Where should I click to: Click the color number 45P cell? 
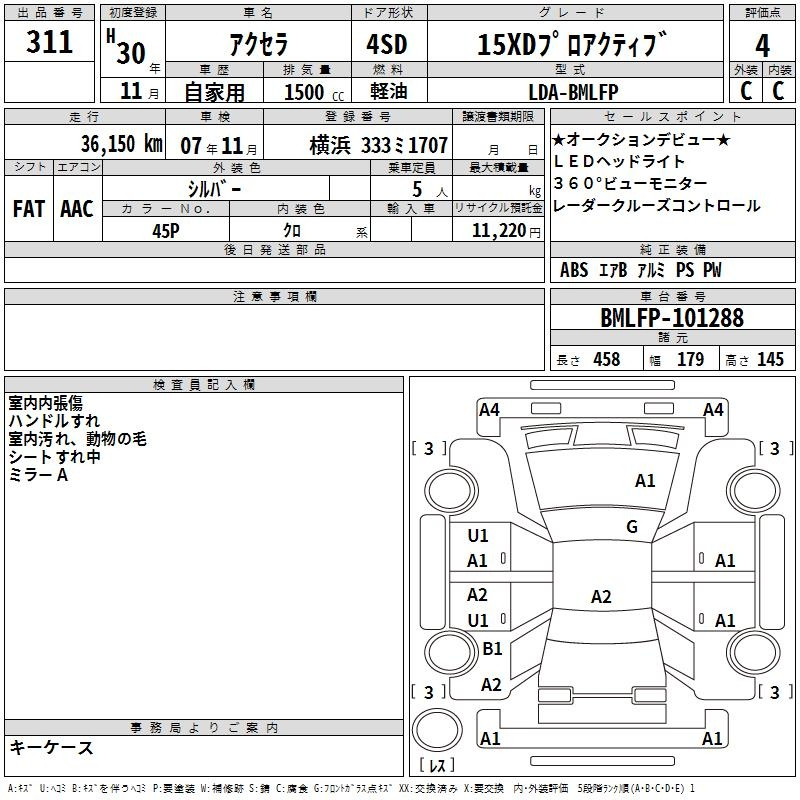(x=166, y=230)
